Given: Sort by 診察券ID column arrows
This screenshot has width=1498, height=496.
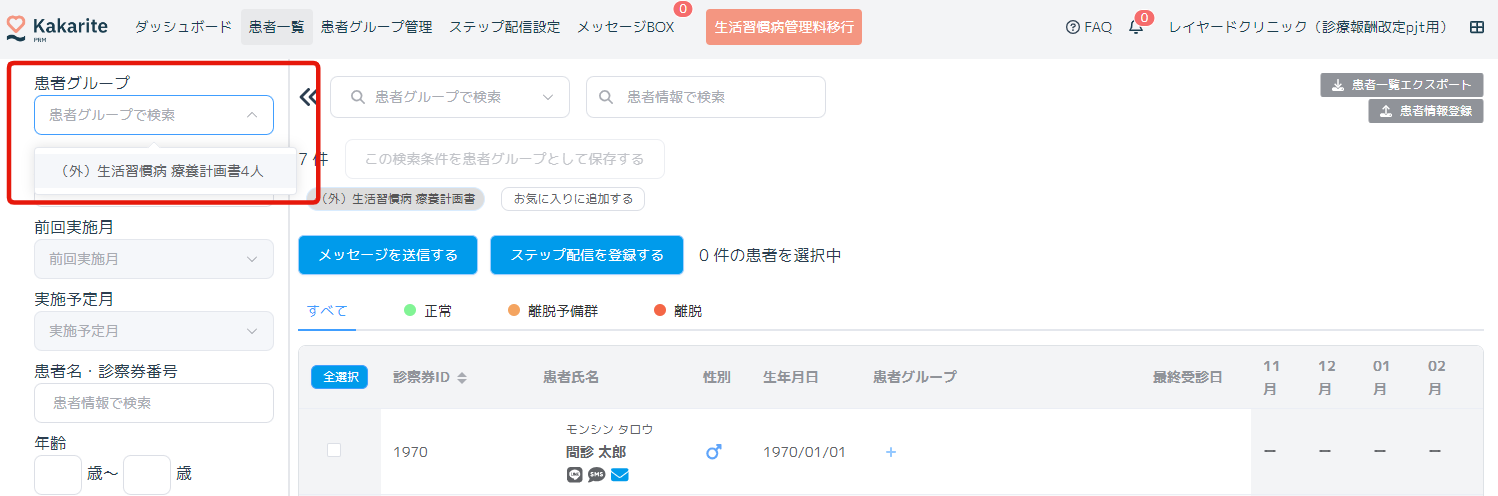Looking at the screenshot, I should 462,378.
